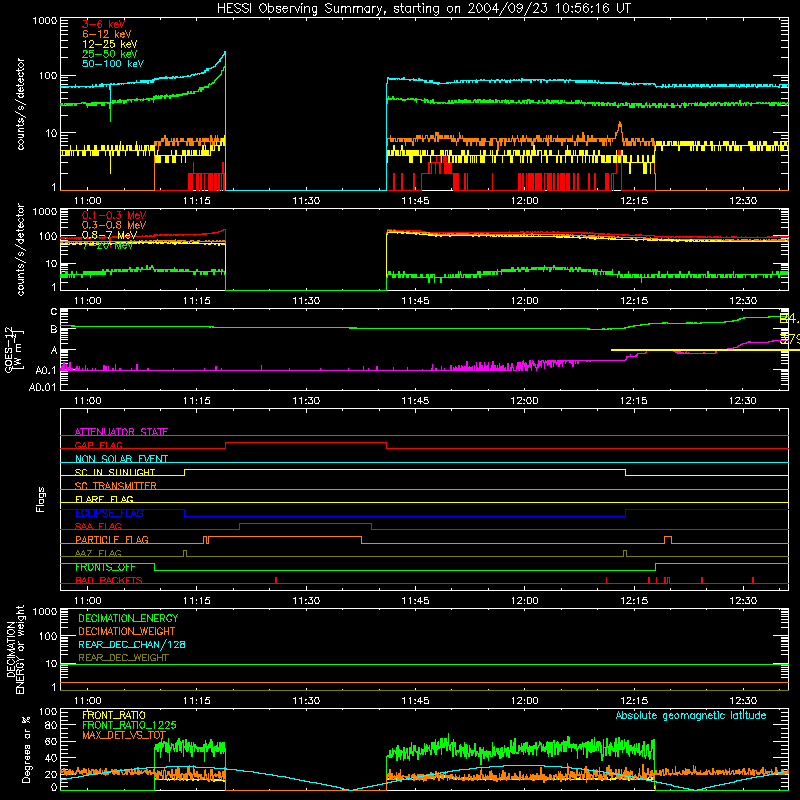This screenshot has width=800, height=800.
Task: Select the FRONTS_OFF flag label
Action: 105,567
